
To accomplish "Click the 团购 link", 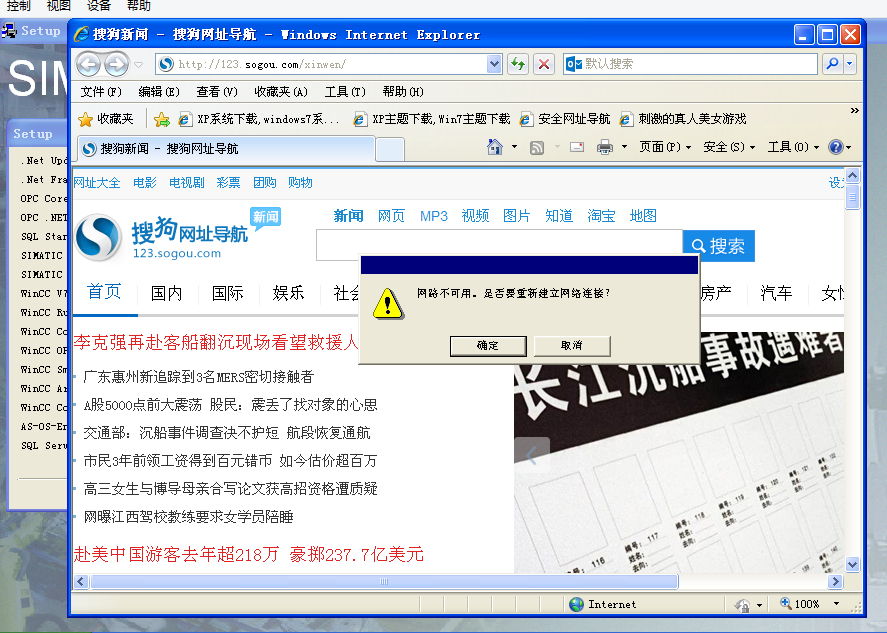I will (x=265, y=183).
